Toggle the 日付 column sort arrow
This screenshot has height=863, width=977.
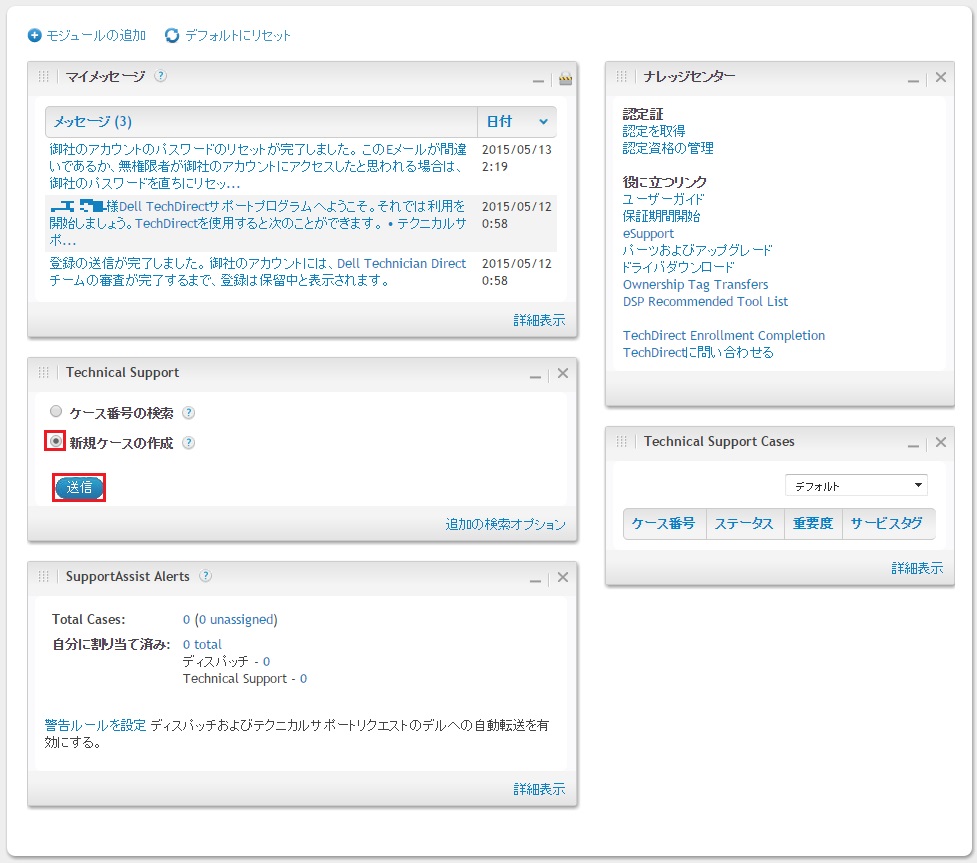click(x=543, y=122)
